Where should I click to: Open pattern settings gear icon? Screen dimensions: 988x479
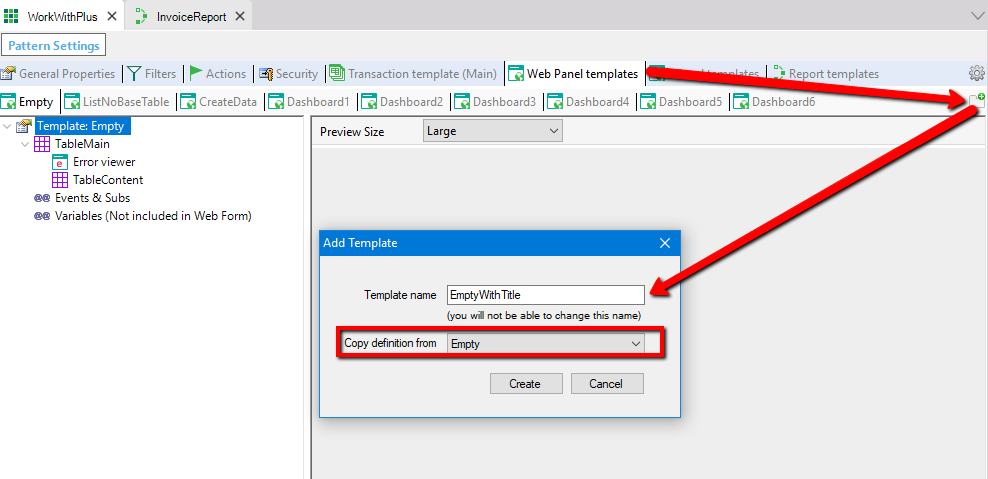976,73
